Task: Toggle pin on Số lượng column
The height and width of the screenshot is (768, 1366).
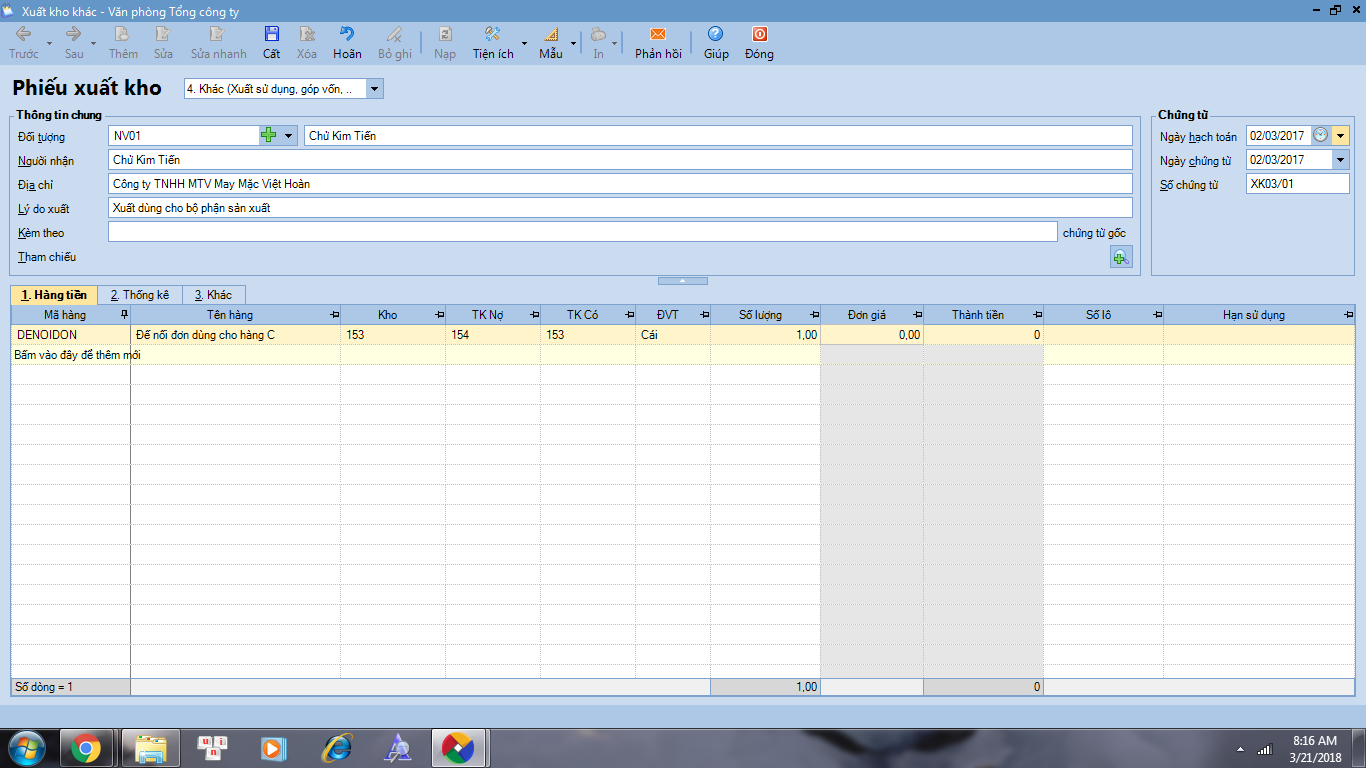Action: 814,315
